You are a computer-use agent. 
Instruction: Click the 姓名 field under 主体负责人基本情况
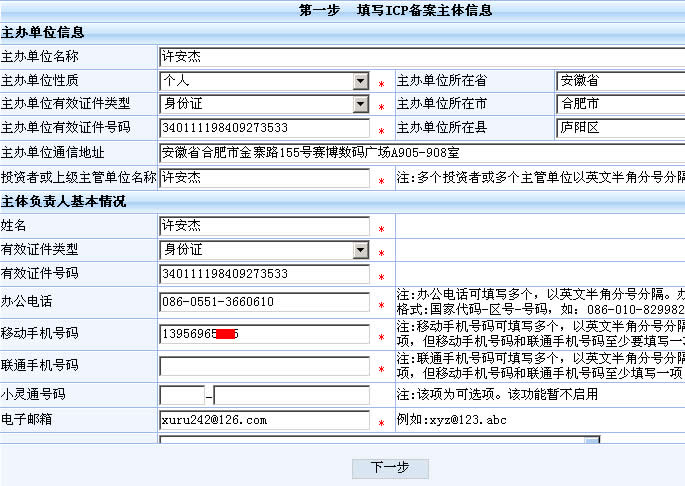(x=264, y=226)
